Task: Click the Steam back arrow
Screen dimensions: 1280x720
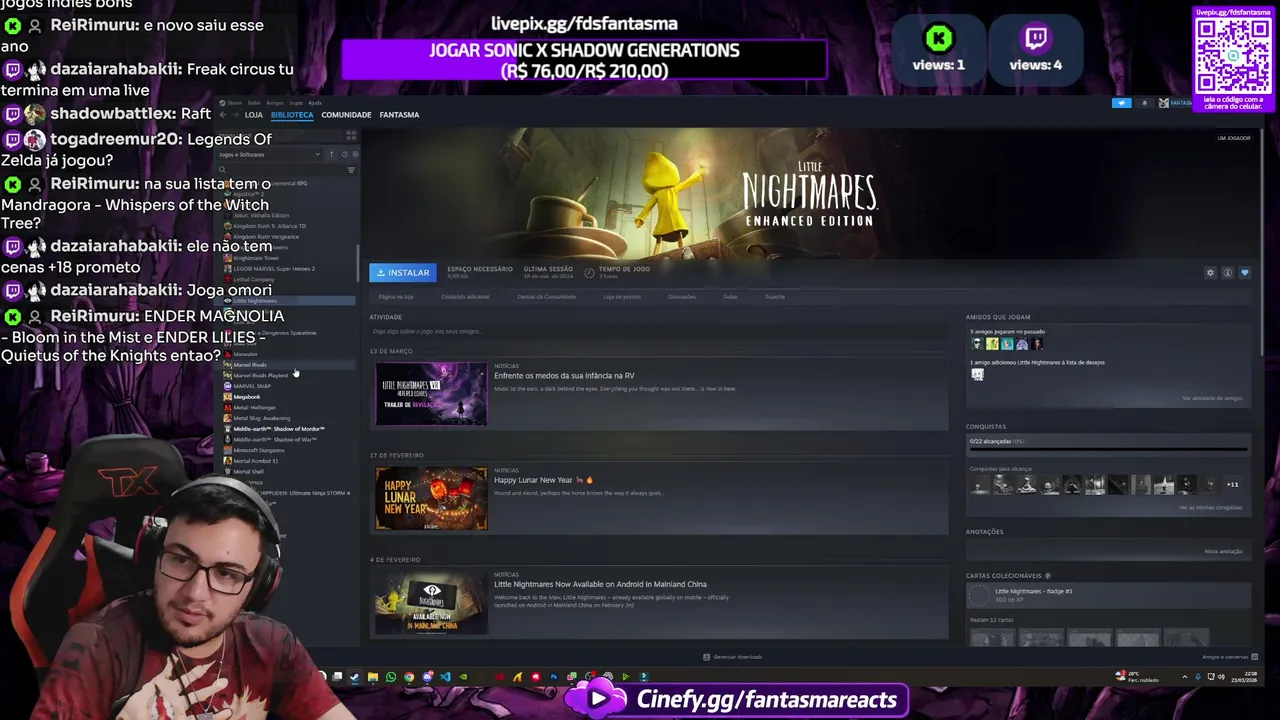Action: [222, 115]
